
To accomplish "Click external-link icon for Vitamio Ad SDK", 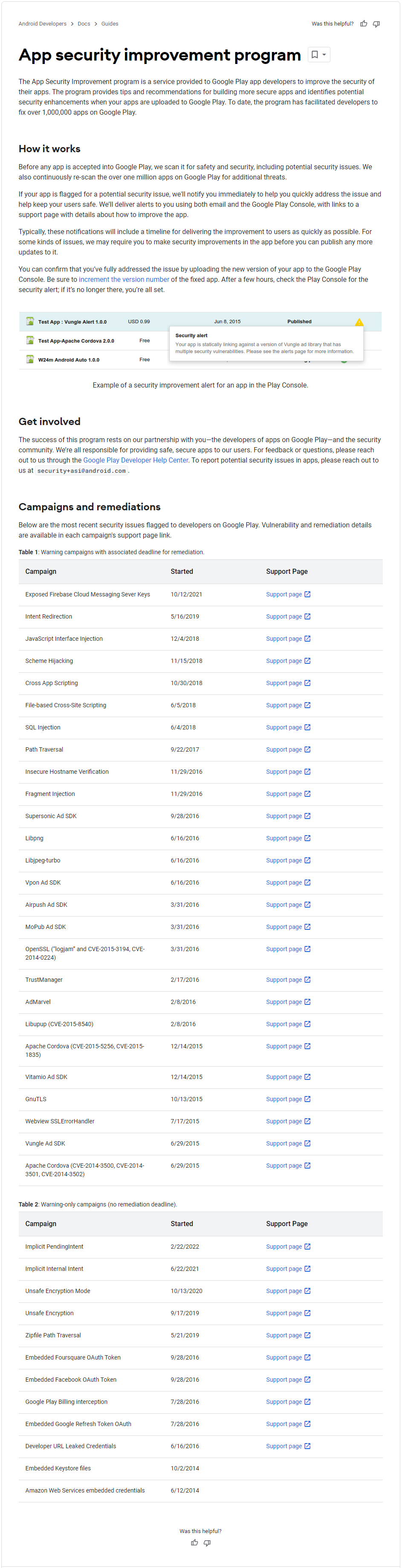I will click(308, 1077).
